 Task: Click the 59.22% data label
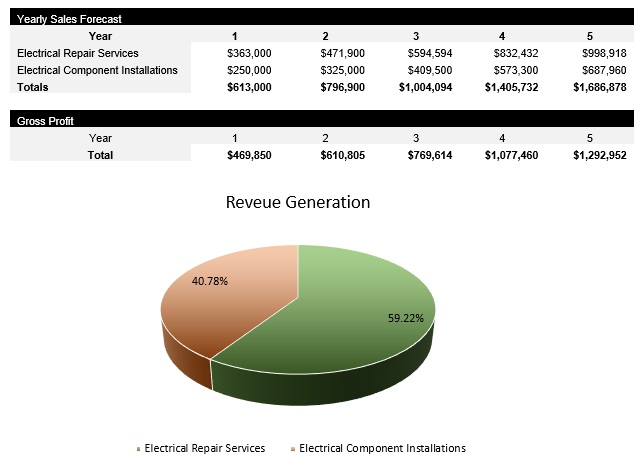pos(405,318)
